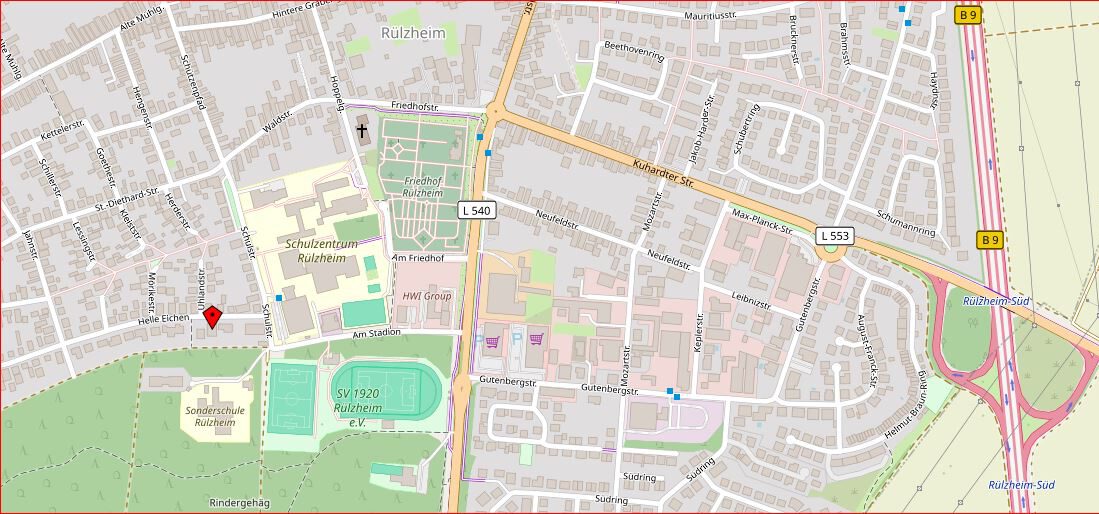Image resolution: width=1099 pixels, height=514 pixels.
Task: Select the blue bus stop on Schulstr.
Action: coord(279,298)
